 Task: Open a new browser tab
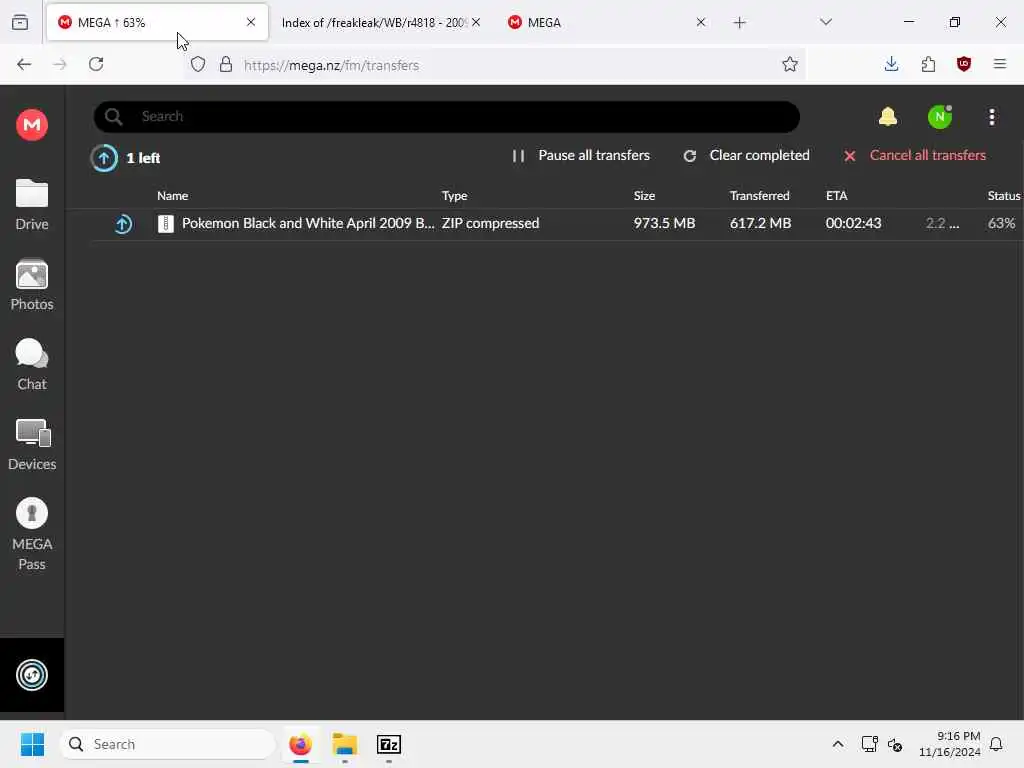(x=739, y=23)
